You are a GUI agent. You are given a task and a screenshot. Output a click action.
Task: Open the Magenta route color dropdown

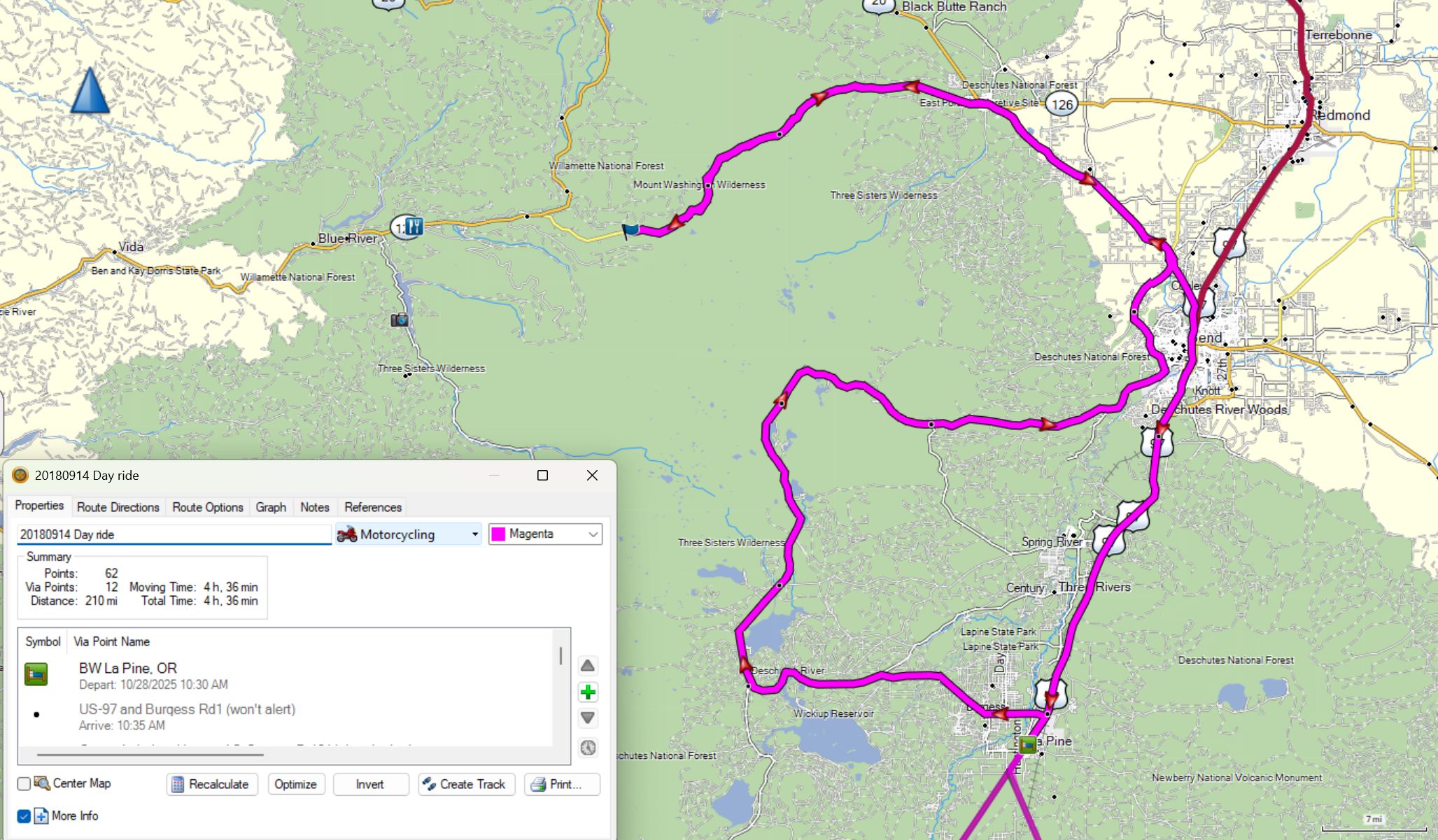[545, 534]
